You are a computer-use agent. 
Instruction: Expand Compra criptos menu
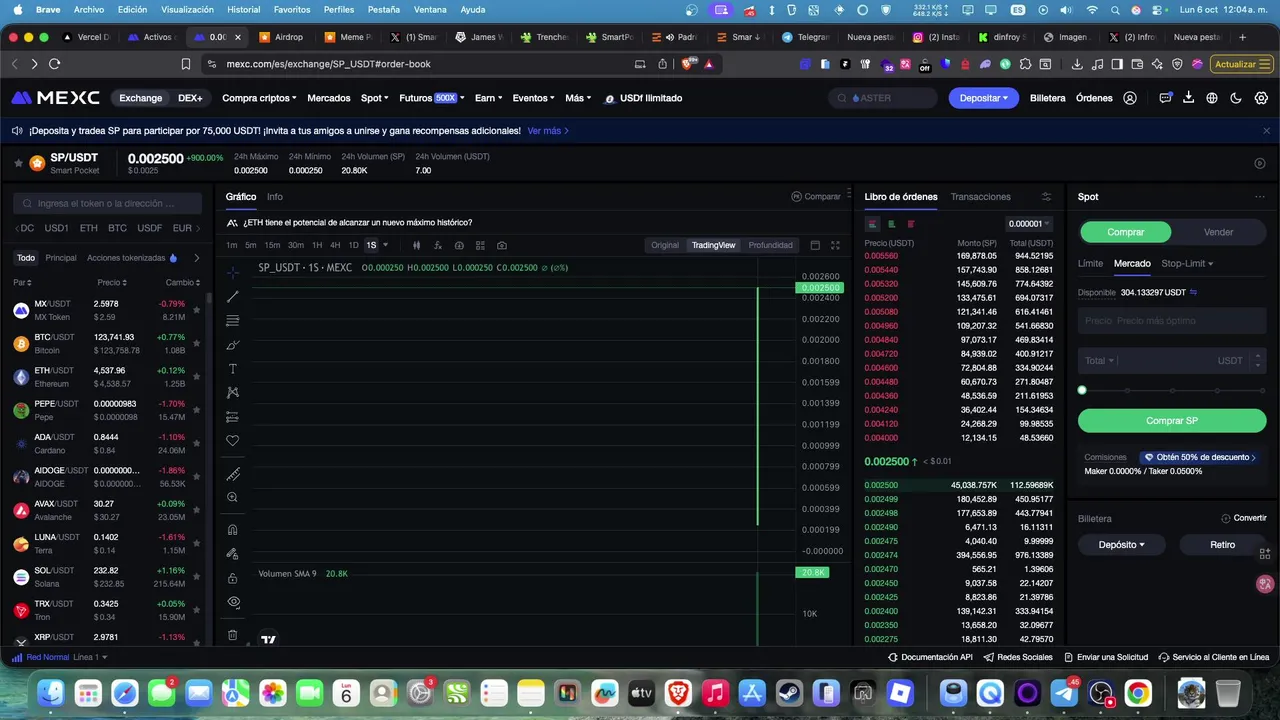(259, 98)
